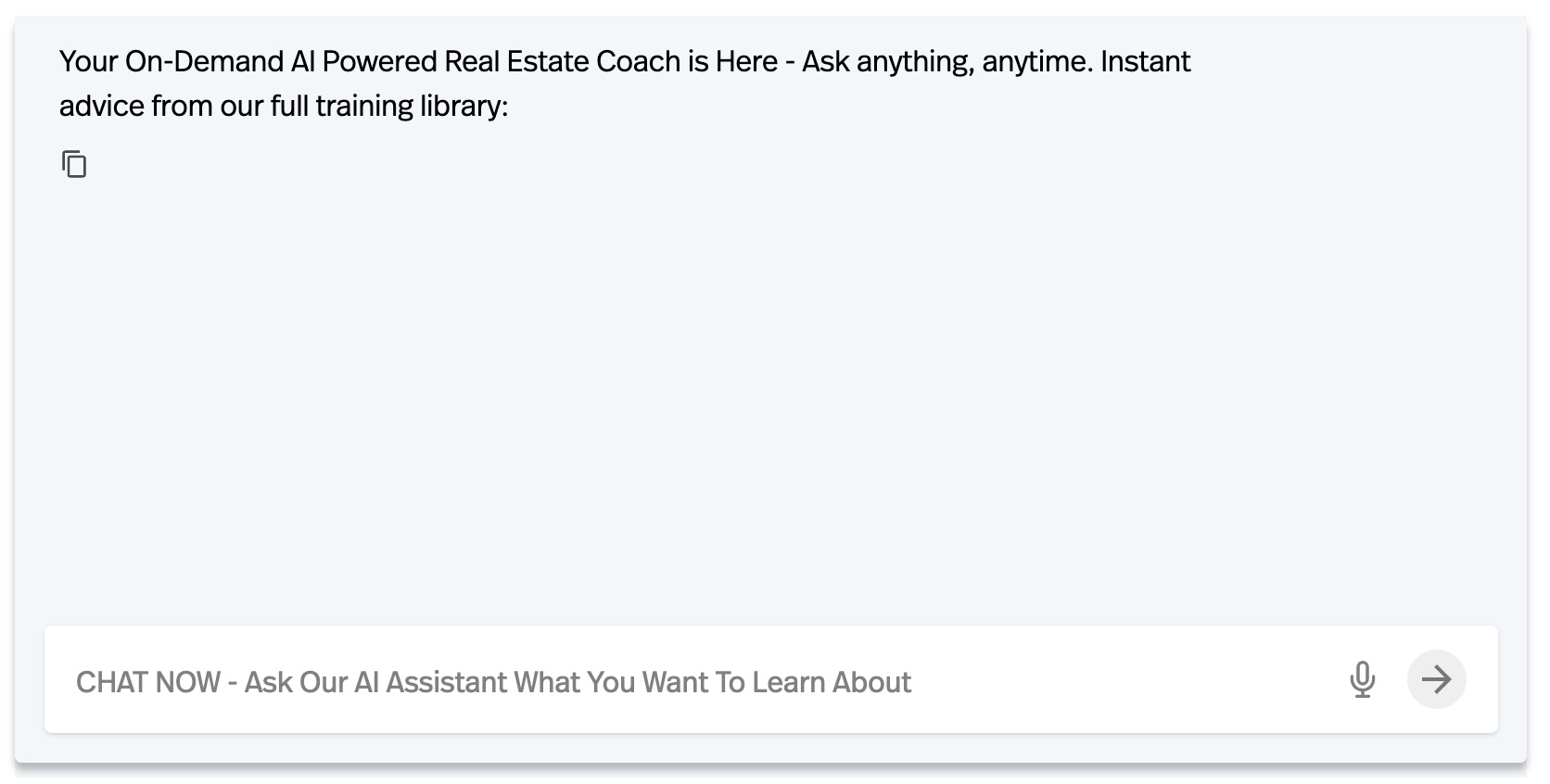
Task: Click the duplicate-pages copy icon
Action: pos(74,164)
